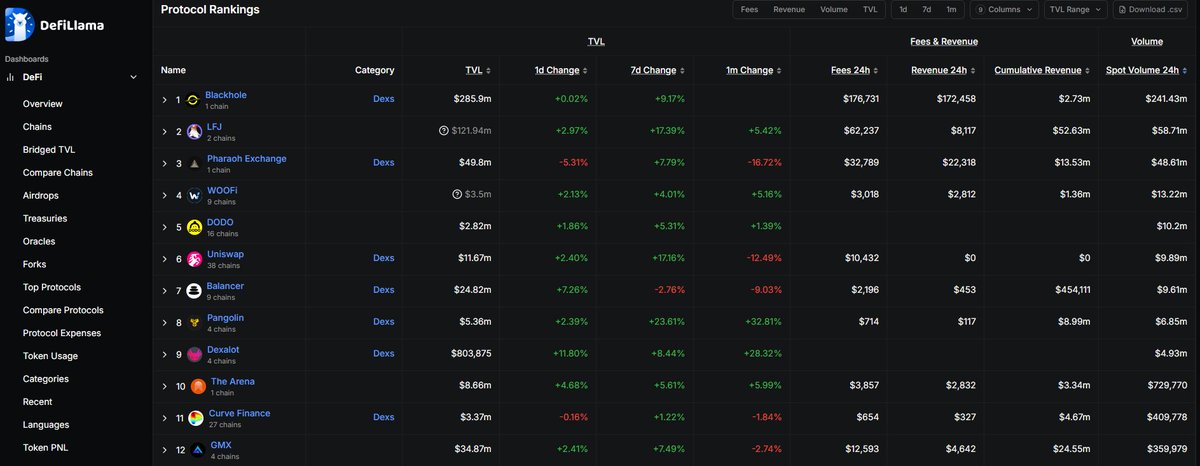Sort by 1d Change column
This screenshot has height=466, width=1200.
(x=584, y=71)
